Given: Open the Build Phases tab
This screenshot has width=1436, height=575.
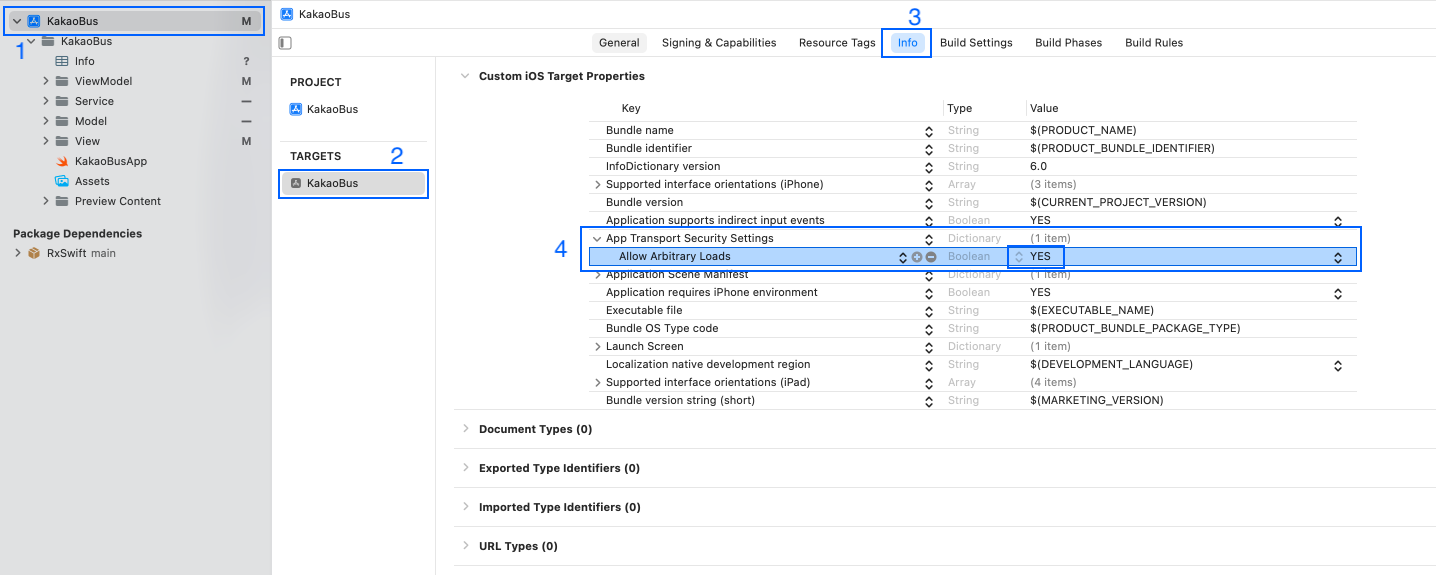Looking at the screenshot, I should click(x=1068, y=43).
